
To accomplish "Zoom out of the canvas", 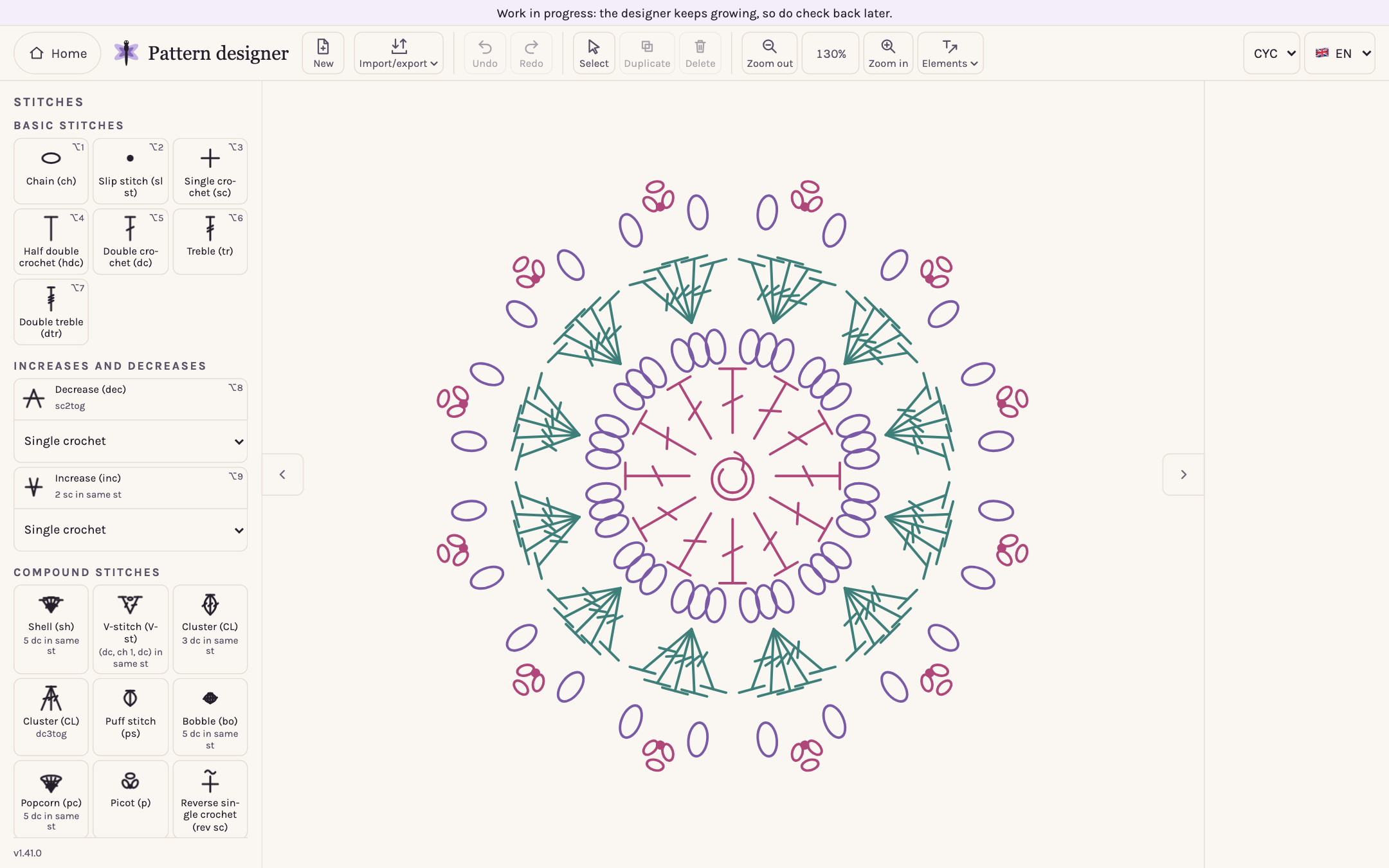I will (770, 53).
